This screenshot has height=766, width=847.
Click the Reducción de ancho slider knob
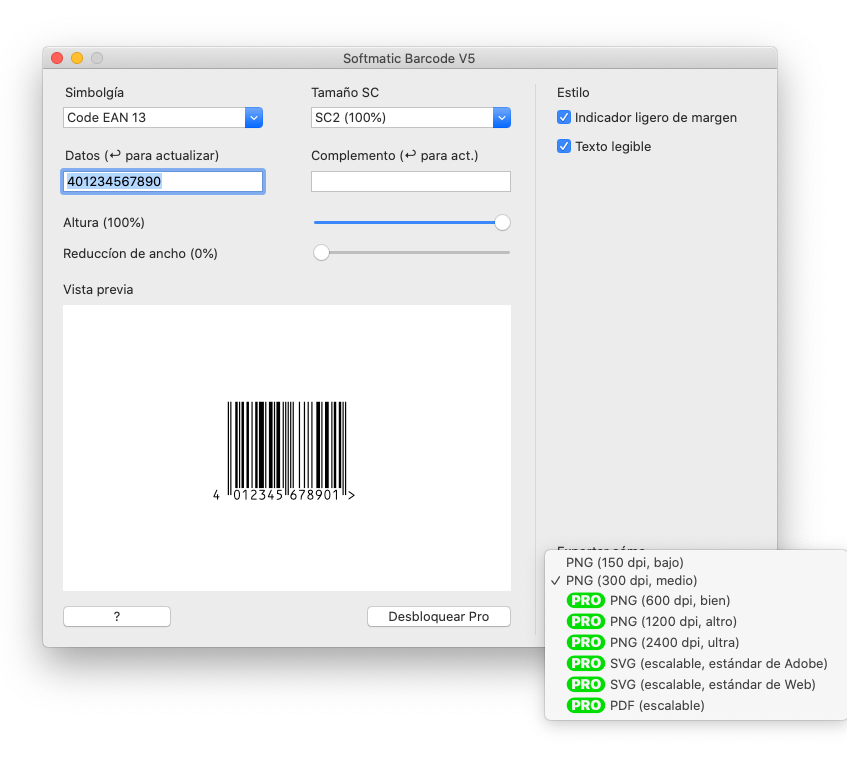coord(321,253)
